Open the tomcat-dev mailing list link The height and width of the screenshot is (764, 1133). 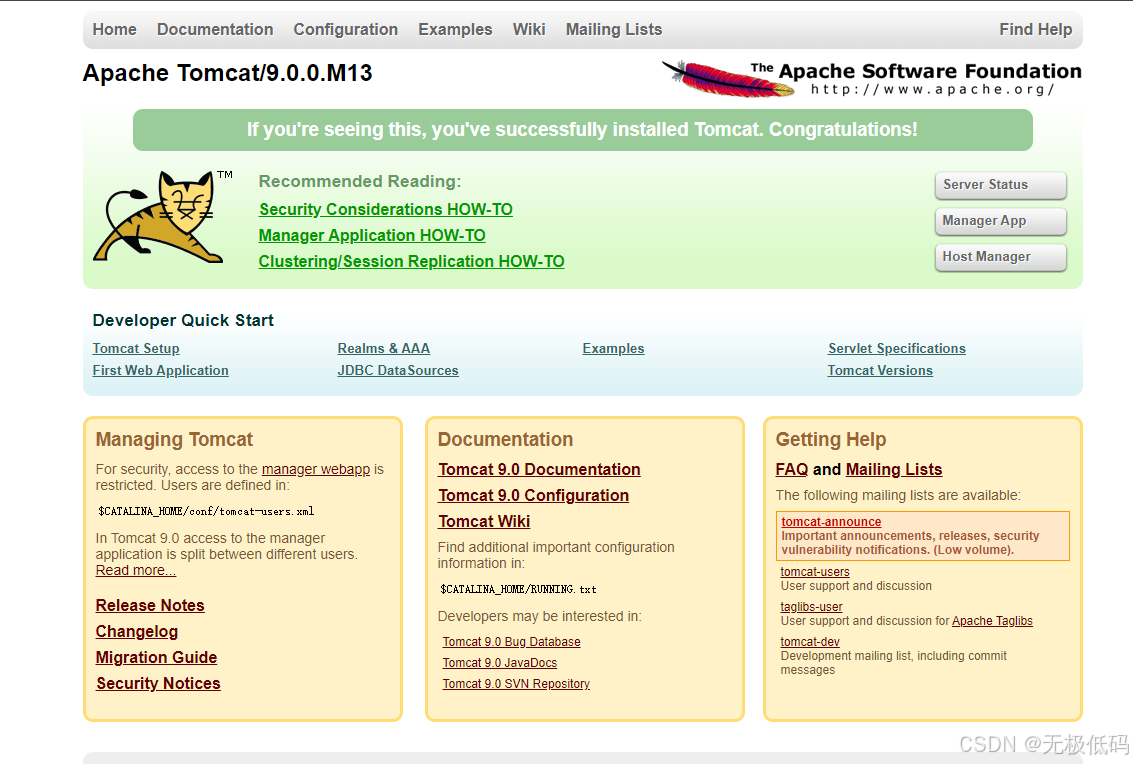click(x=810, y=642)
